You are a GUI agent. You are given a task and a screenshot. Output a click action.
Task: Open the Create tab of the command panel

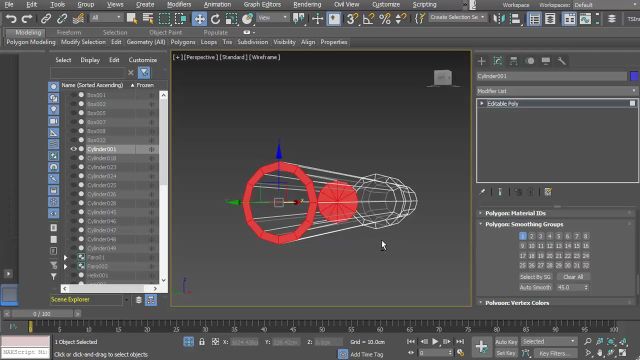coord(482,61)
